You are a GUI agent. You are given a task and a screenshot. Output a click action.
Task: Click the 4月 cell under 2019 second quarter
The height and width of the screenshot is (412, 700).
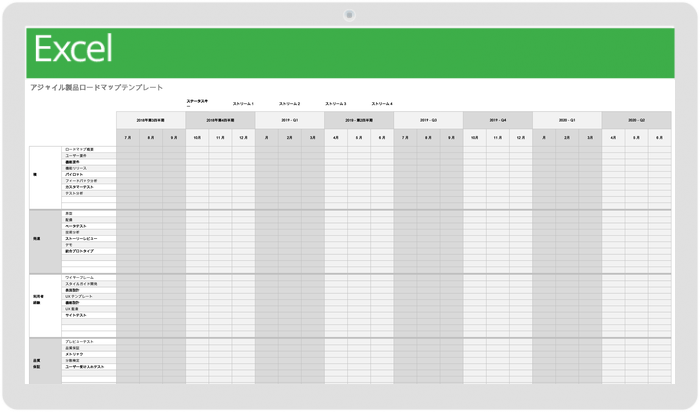(x=336, y=137)
